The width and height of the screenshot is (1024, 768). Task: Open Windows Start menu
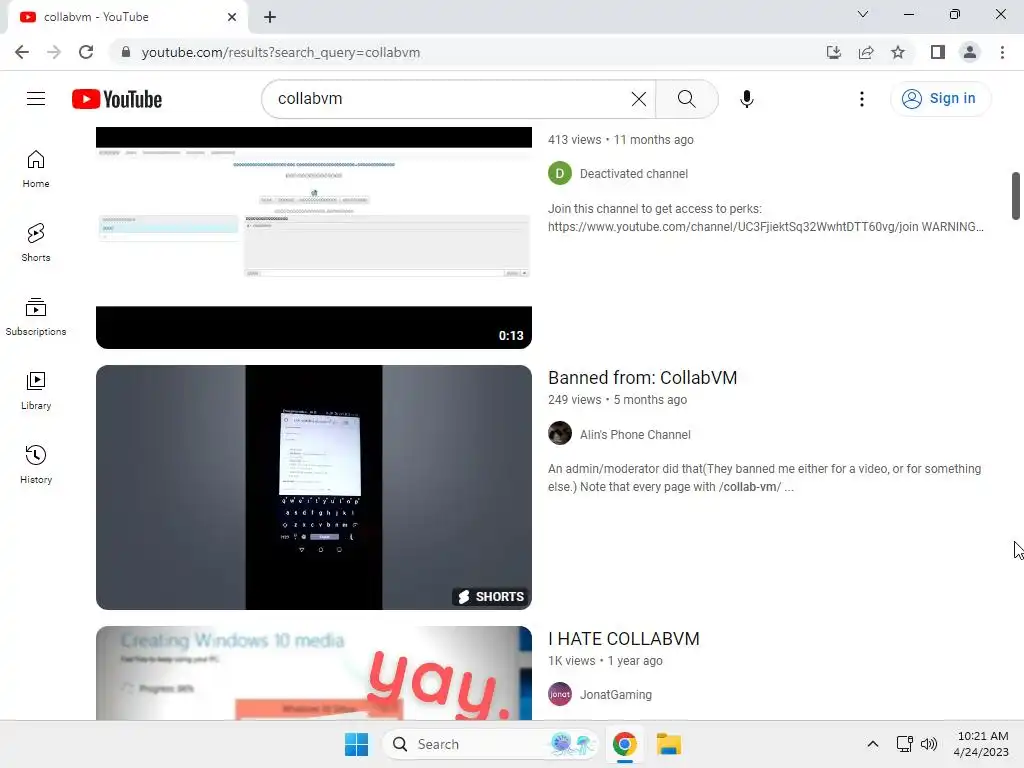pos(357,744)
